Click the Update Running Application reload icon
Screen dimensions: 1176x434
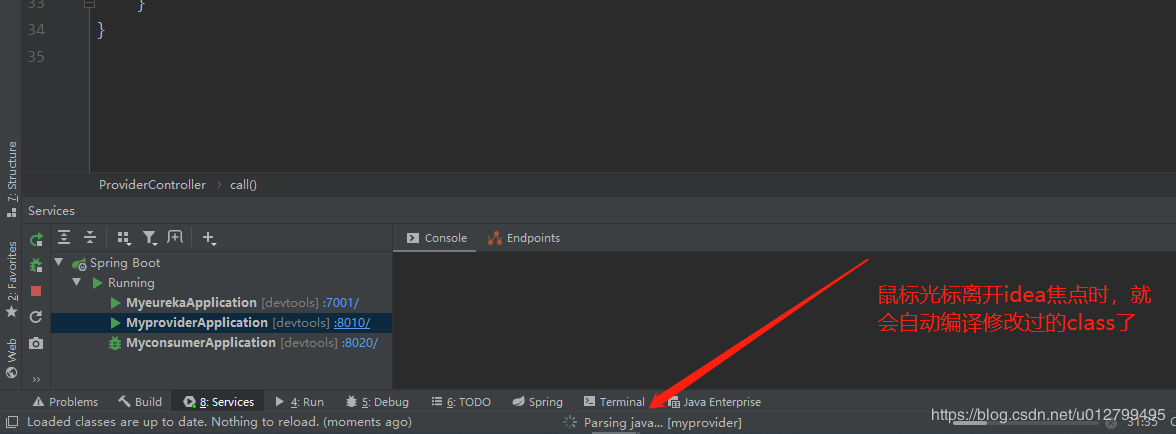pyautogui.click(x=36, y=316)
